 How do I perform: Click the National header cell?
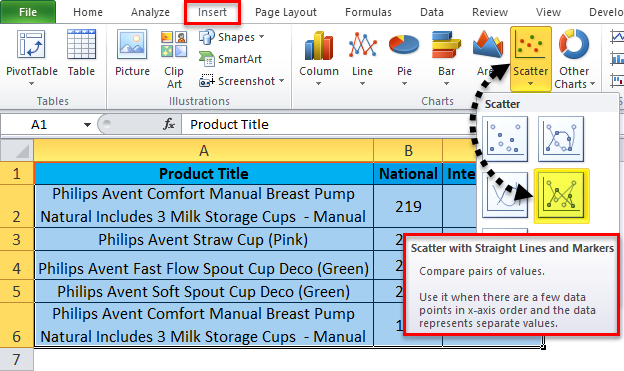pos(408,174)
